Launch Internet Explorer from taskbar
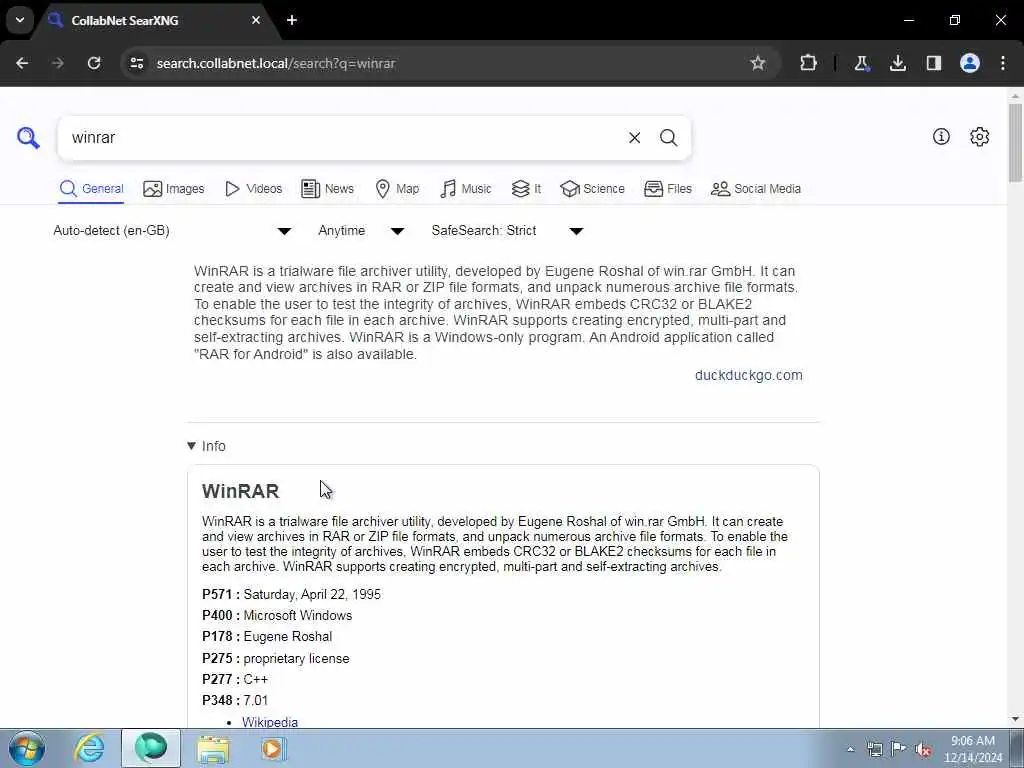This screenshot has height=768, width=1024. (89, 748)
